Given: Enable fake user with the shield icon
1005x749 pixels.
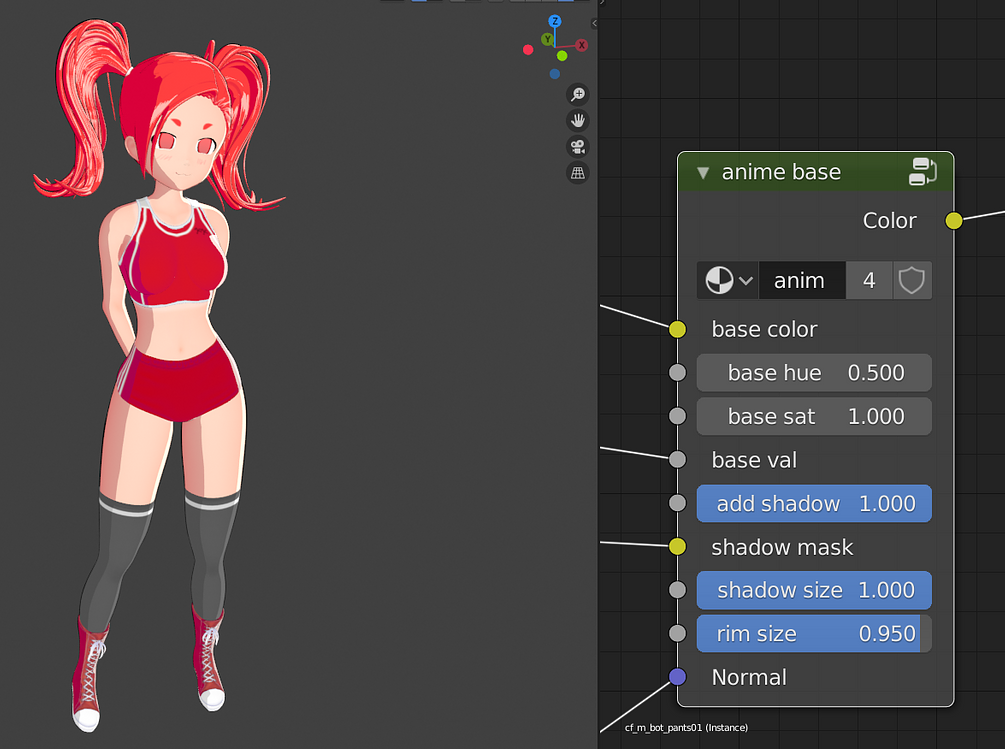Looking at the screenshot, I should point(910,280).
